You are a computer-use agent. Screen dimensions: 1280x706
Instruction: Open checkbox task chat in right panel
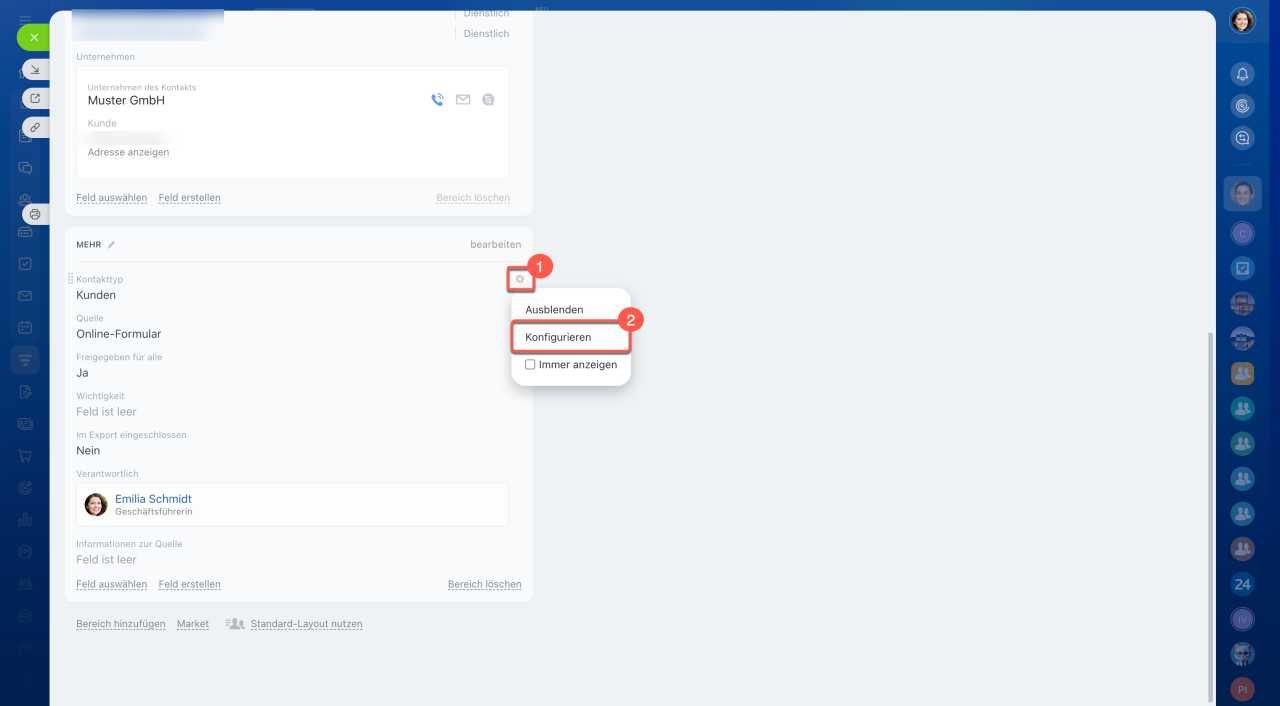click(1242, 268)
